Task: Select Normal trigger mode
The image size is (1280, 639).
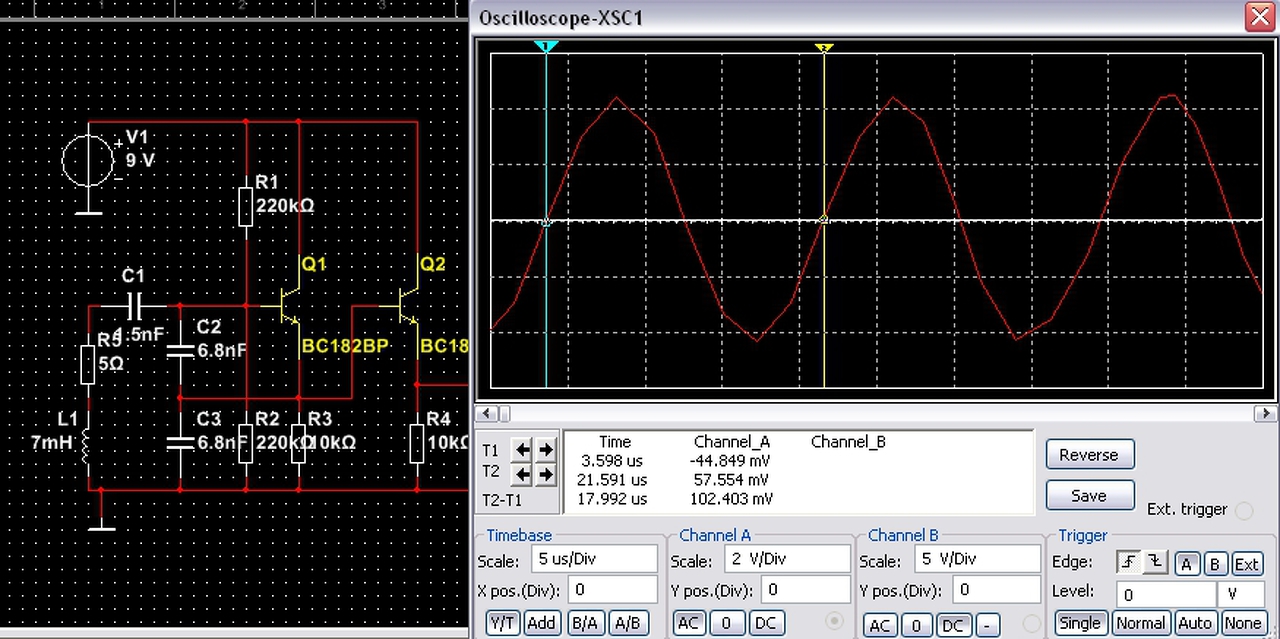Action: click(1141, 623)
